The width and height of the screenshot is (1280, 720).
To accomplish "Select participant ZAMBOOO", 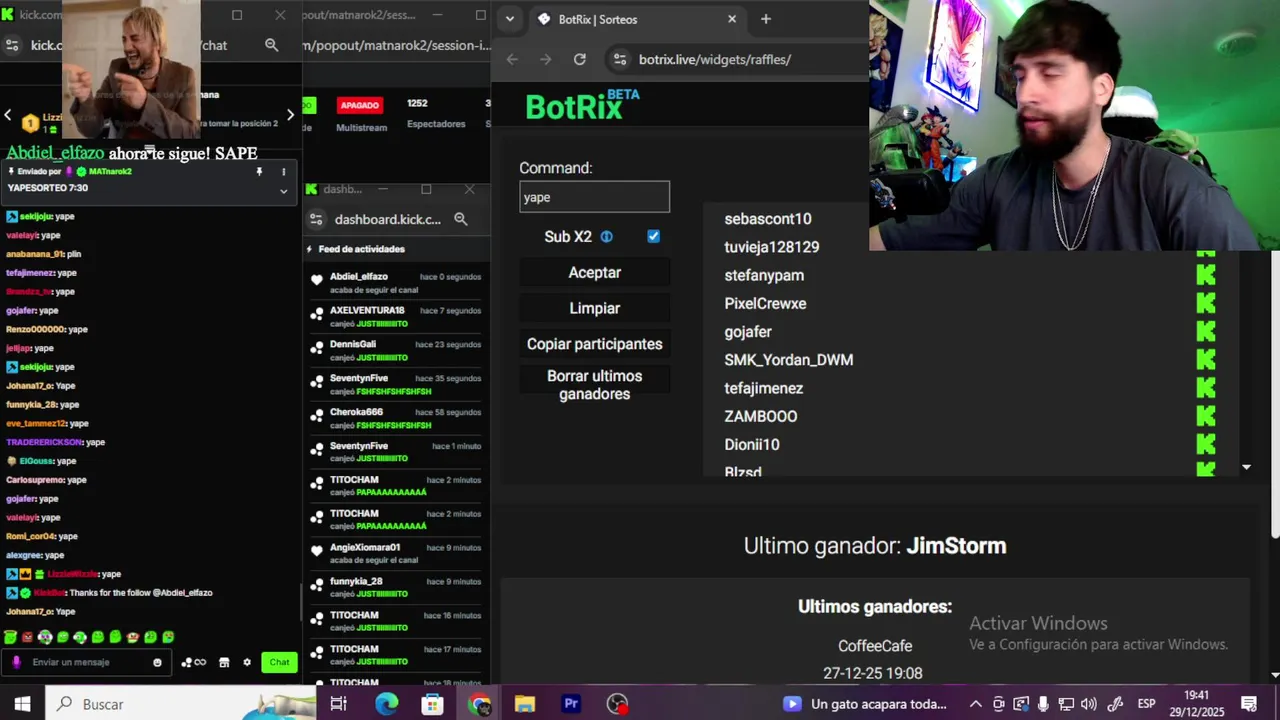I will [761, 416].
